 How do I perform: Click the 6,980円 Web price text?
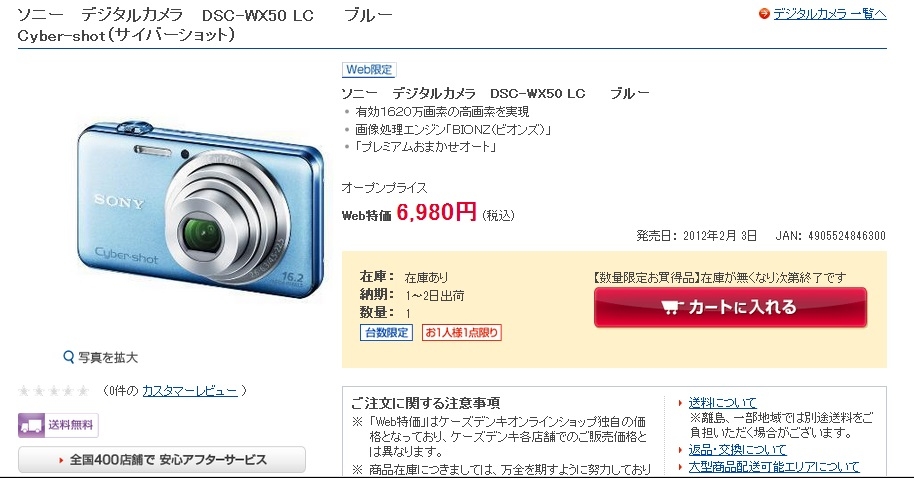click(x=437, y=212)
